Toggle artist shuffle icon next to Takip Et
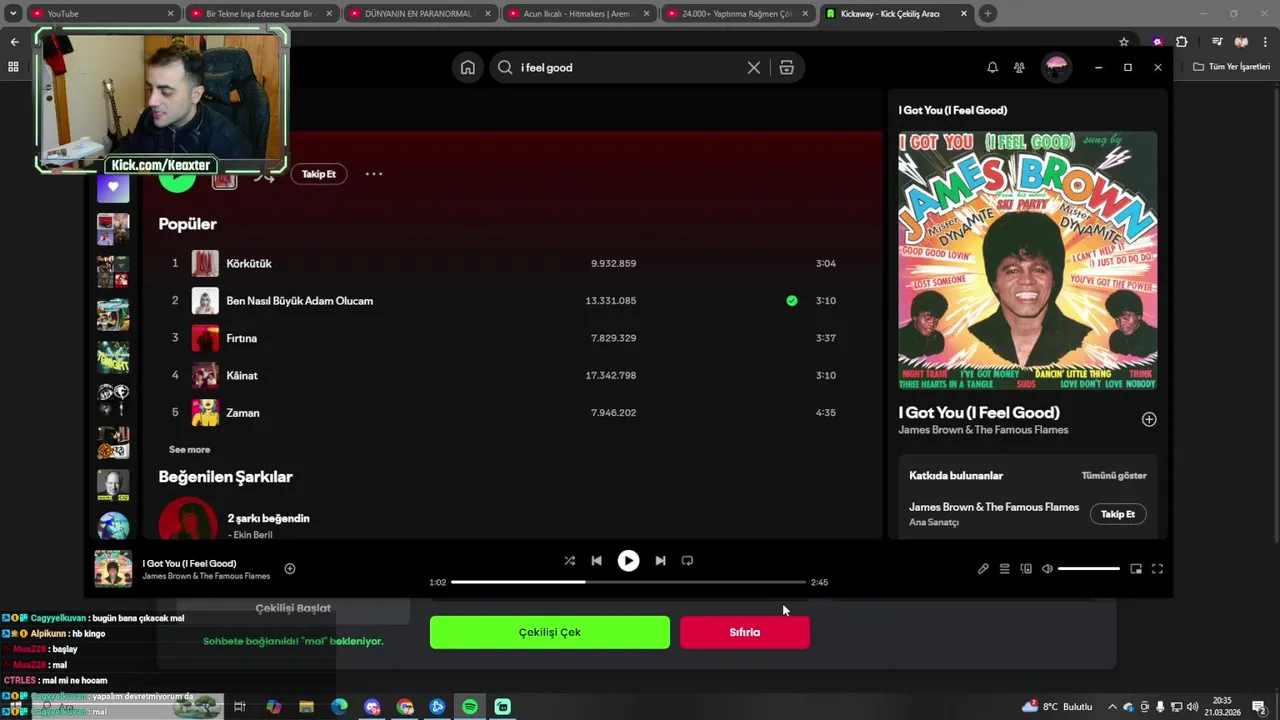The width and height of the screenshot is (1280, 720). [264, 177]
